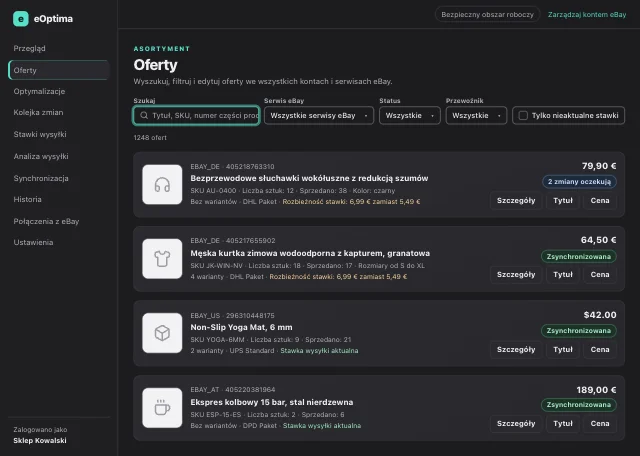The height and width of the screenshot is (456, 640).
Task: Open shirt thumbnail of Męska kurtka zimowa offer
Action: click(162, 259)
